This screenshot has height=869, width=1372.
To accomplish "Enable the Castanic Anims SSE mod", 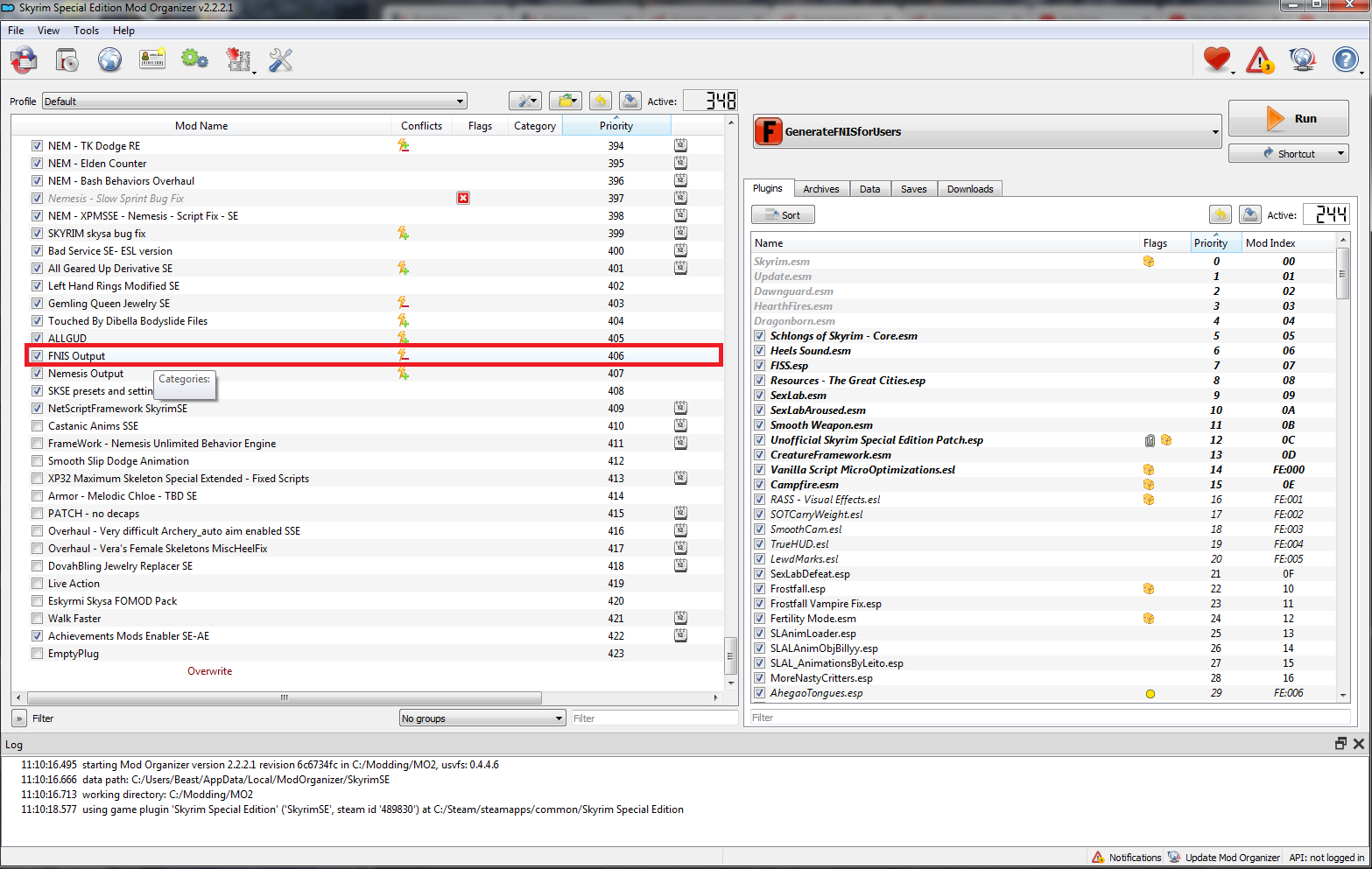I will [37, 426].
